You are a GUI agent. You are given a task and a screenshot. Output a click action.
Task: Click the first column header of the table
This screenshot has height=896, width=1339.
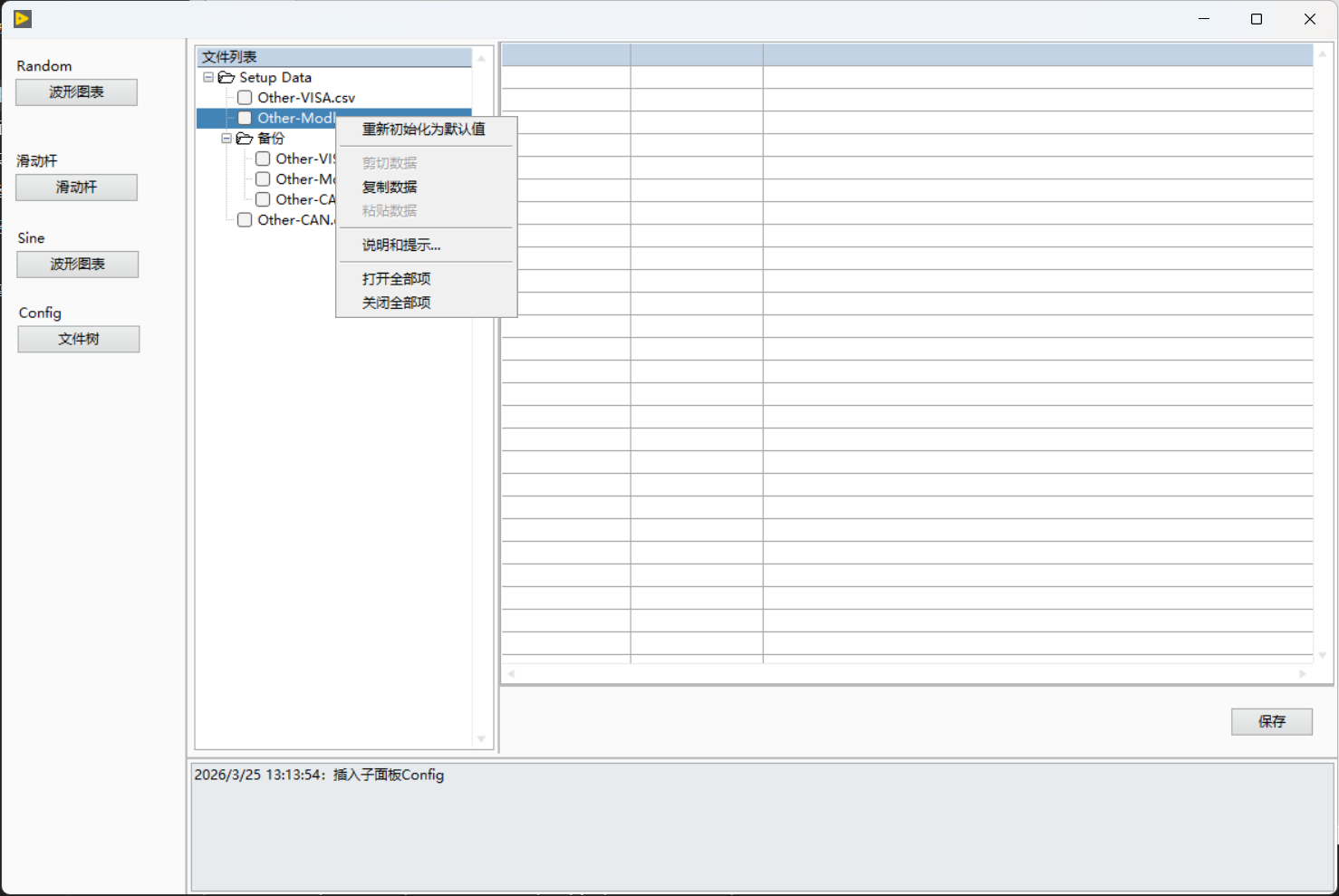point(566,54)
